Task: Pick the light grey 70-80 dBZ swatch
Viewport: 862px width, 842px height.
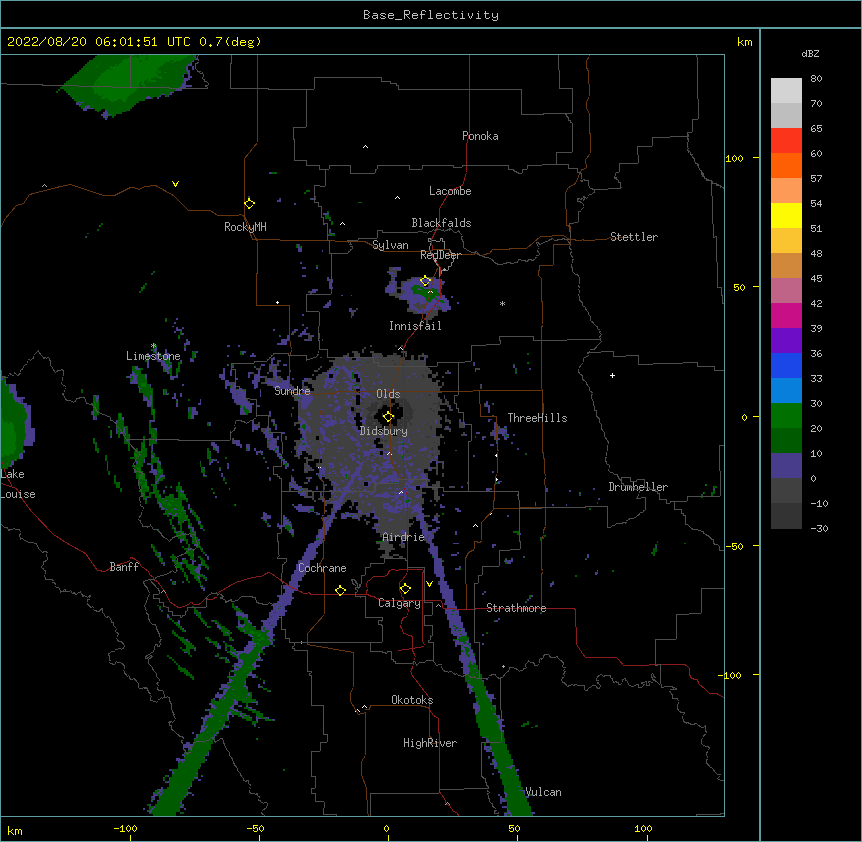Action: (x=786, y=91)
